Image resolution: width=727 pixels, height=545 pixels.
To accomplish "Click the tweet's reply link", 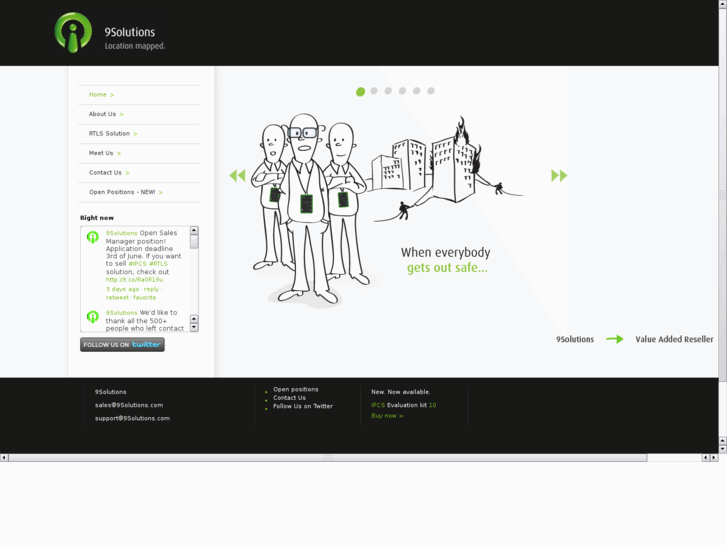I will point(151,289).
